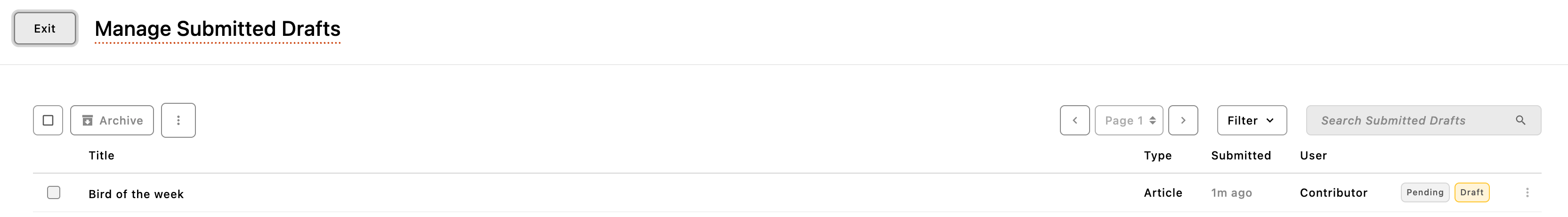The image size is (1568, 217).
Task: Expand the Filter dropdown
Action: [1252, 120]
